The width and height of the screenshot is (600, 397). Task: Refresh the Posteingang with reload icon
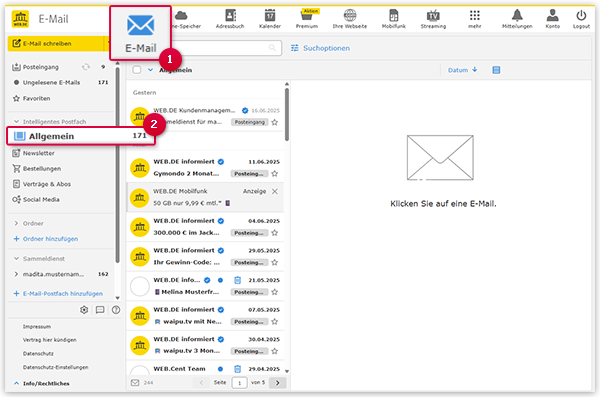86,67
